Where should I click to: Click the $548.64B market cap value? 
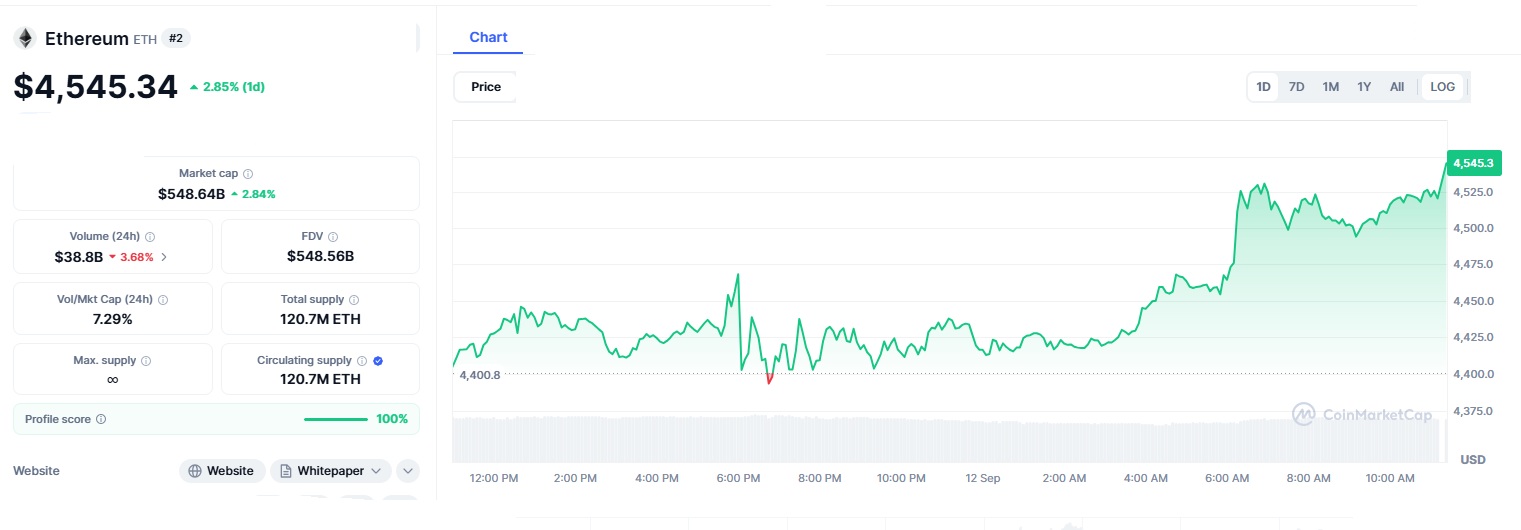191,194
